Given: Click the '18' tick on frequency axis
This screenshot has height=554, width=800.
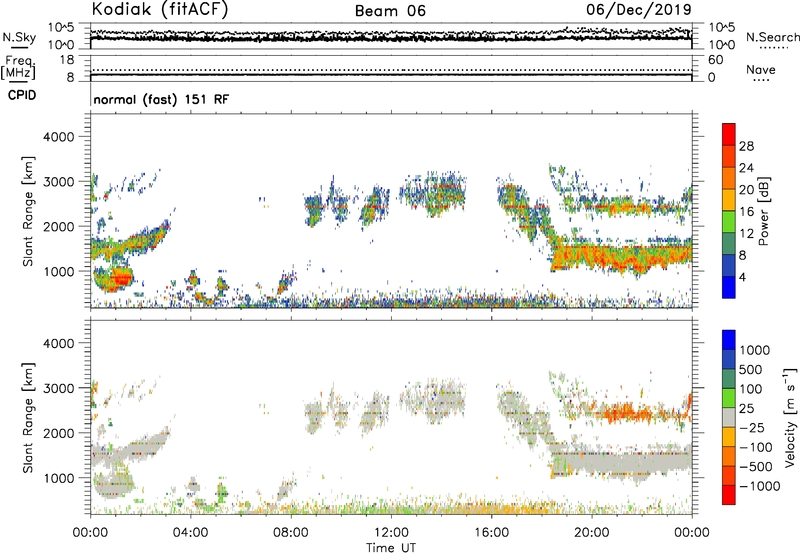Looking at the screenshot, I should pyautogui.click(x=67, y=60).
